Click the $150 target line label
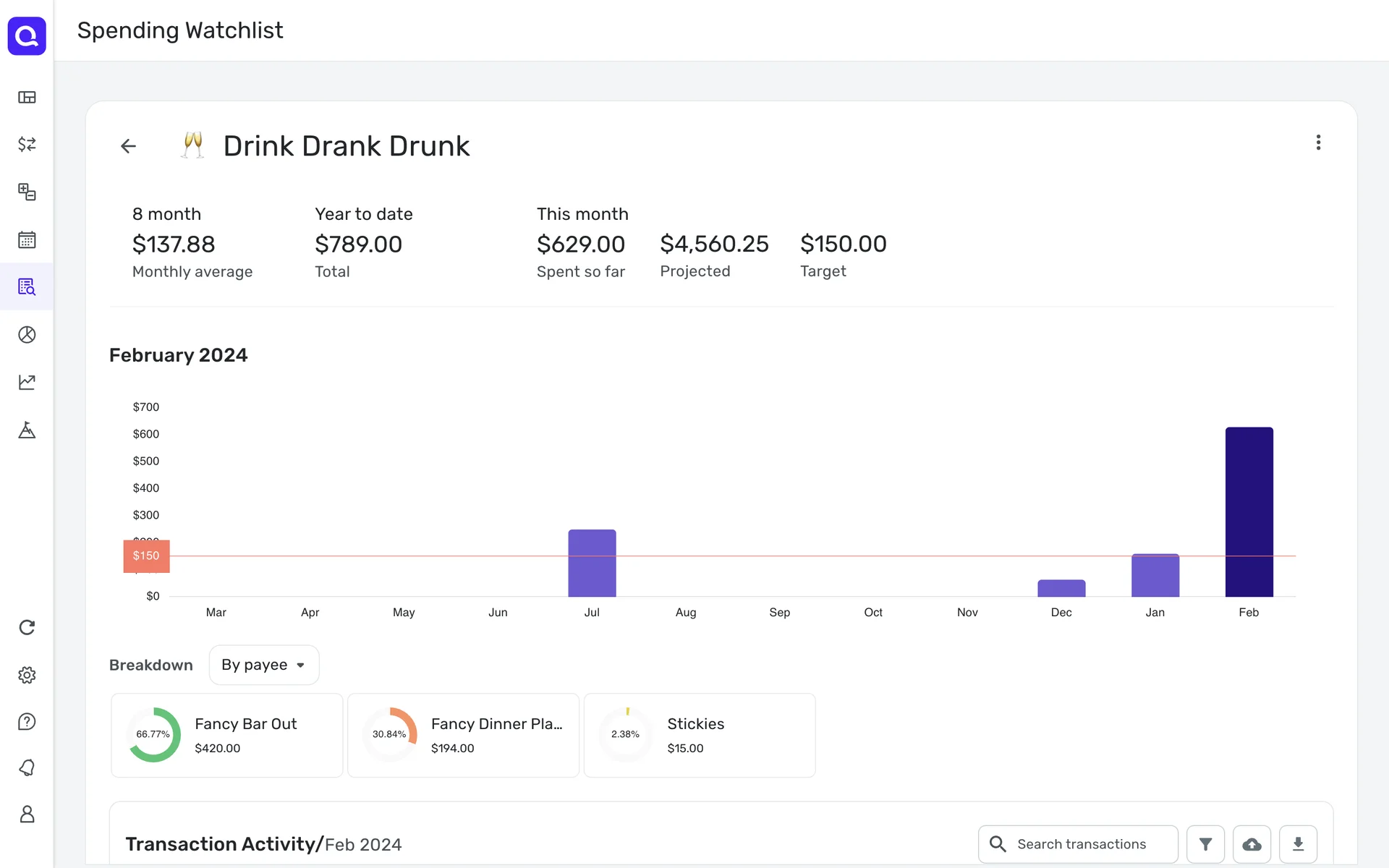The image size is (1389, 868). point(146,556)
